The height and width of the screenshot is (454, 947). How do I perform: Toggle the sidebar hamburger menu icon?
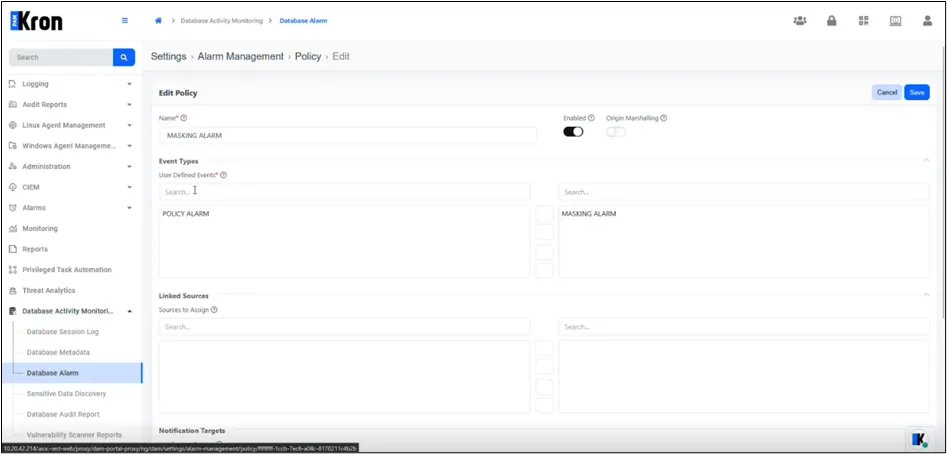[125, 21]
